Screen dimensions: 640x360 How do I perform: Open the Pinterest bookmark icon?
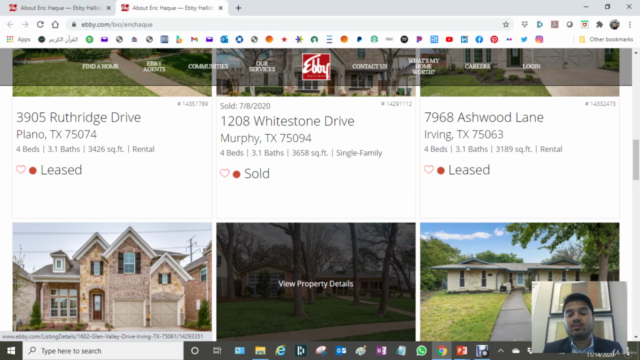point(494,39)
